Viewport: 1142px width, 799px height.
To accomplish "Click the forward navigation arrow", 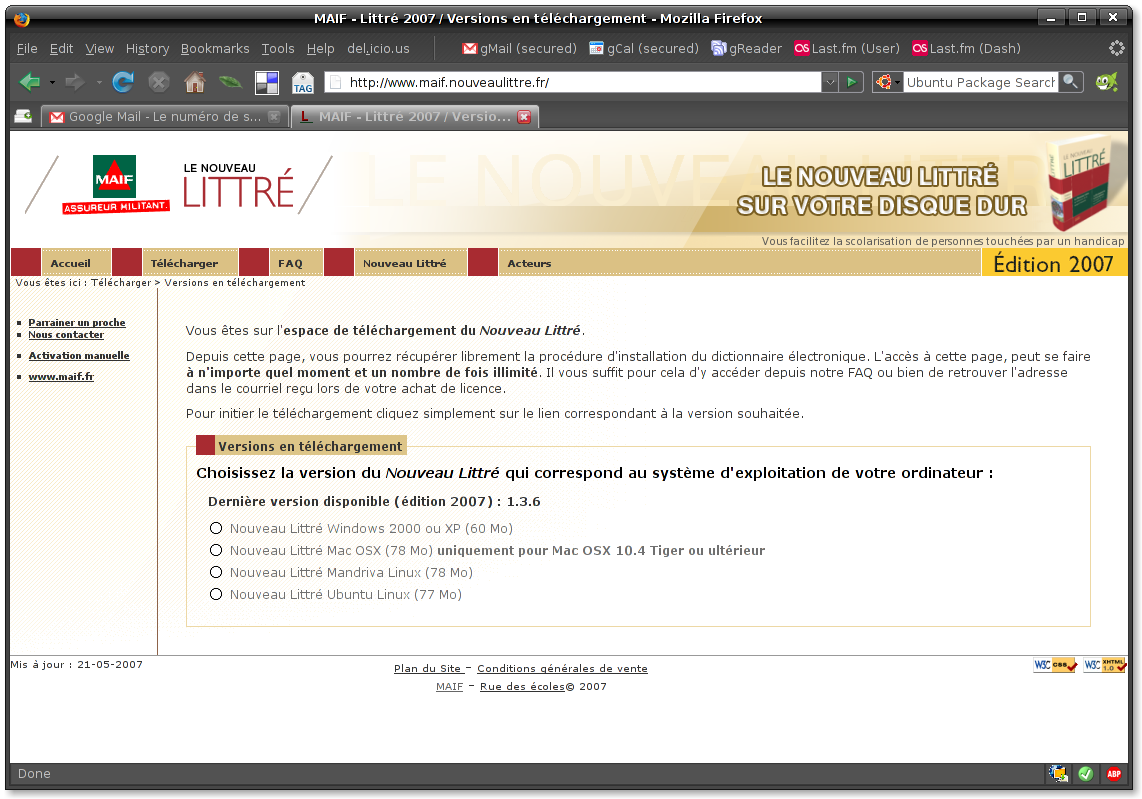I will click(x=74, y=82).
